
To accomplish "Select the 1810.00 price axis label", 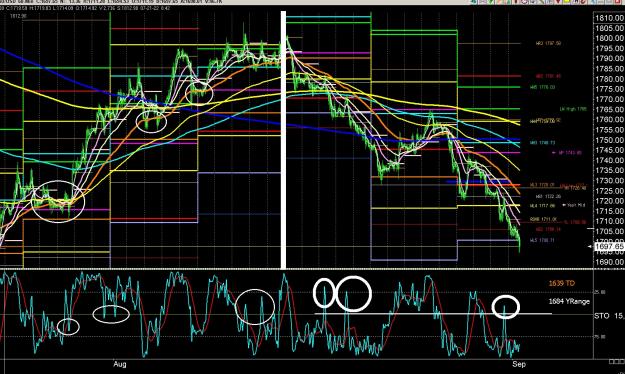I will [609, 18].
